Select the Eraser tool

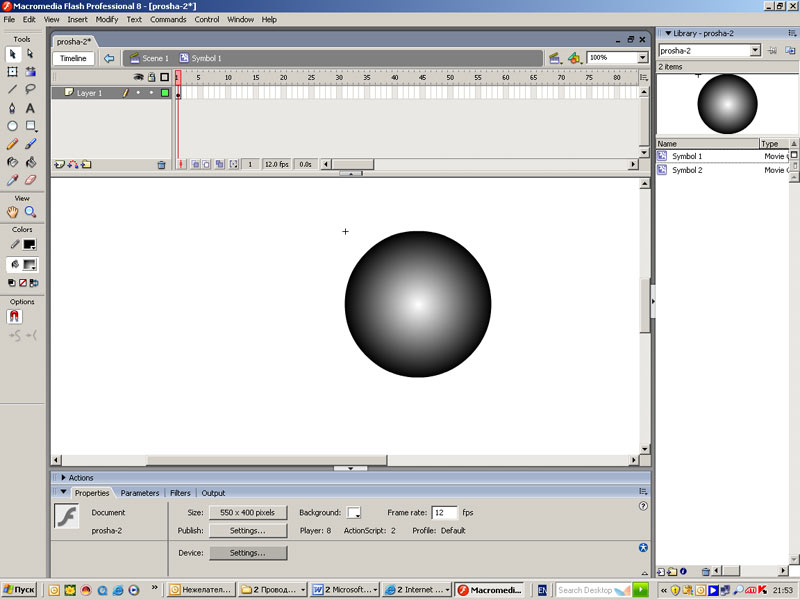30,180
